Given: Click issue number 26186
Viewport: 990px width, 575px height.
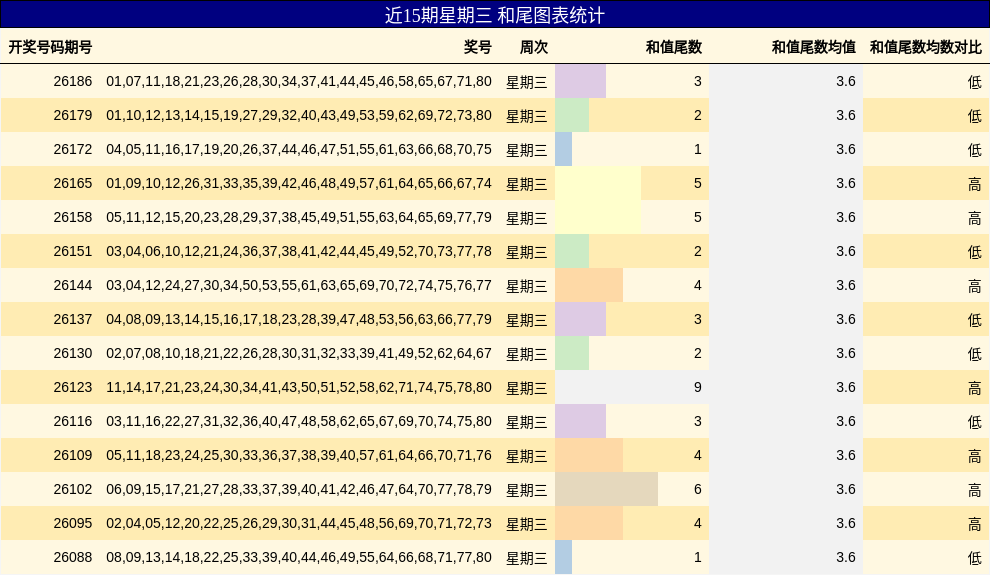Looking at the screenshot, I should click(73, 81).
